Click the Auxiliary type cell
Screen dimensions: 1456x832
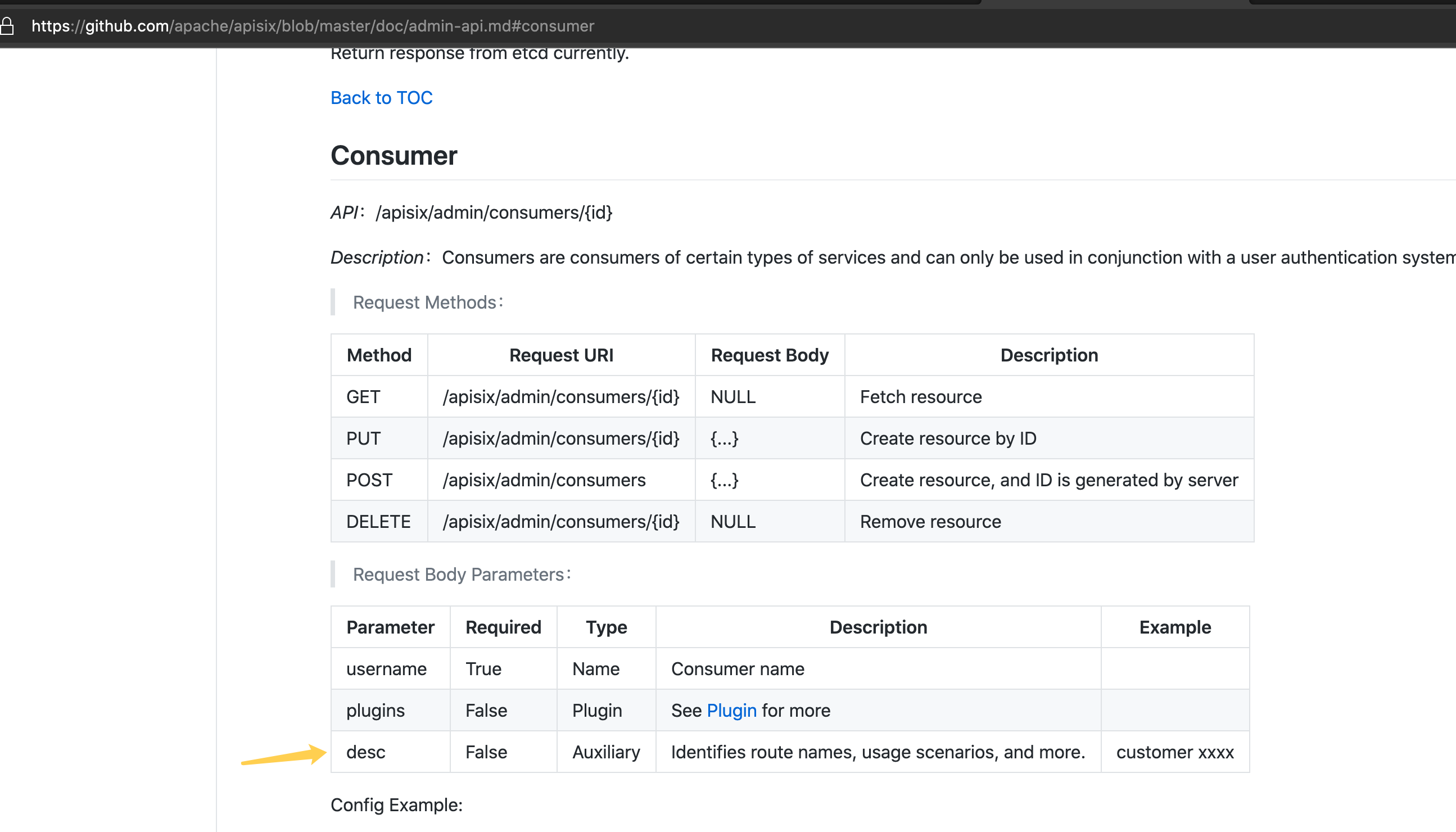click(605, 752)
